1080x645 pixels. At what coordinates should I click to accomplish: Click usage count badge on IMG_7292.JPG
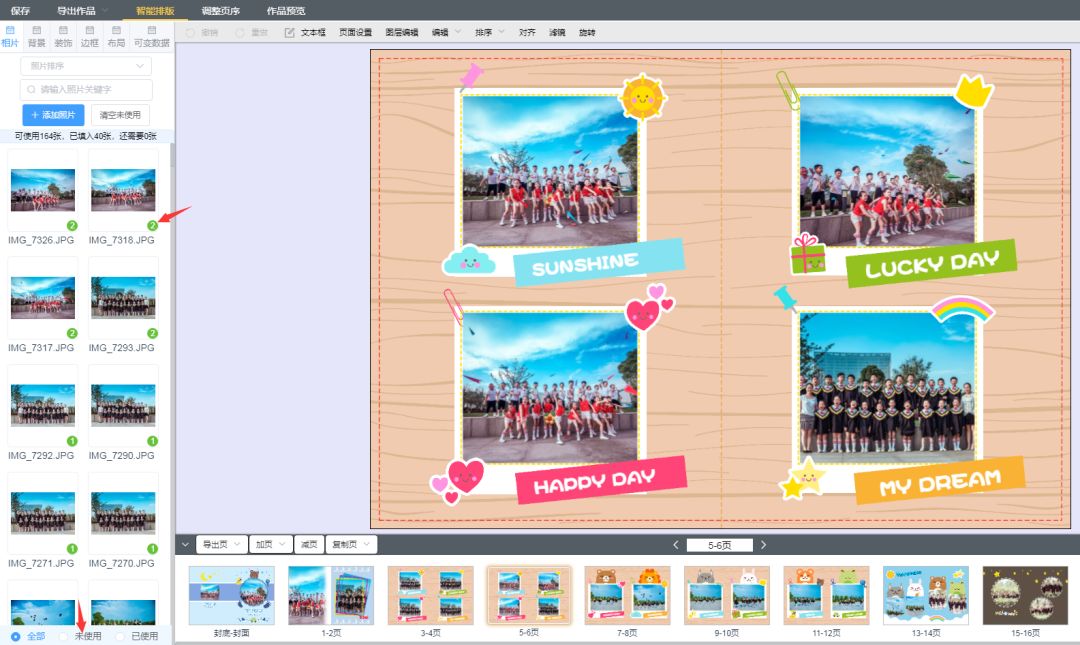[72, 441]
